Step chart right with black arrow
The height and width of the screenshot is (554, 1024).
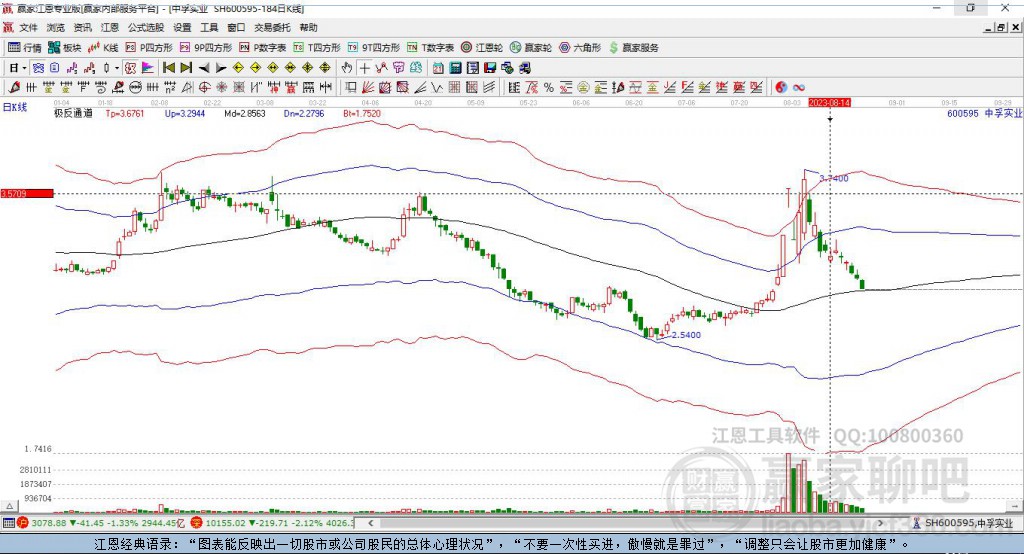(221, 68)
